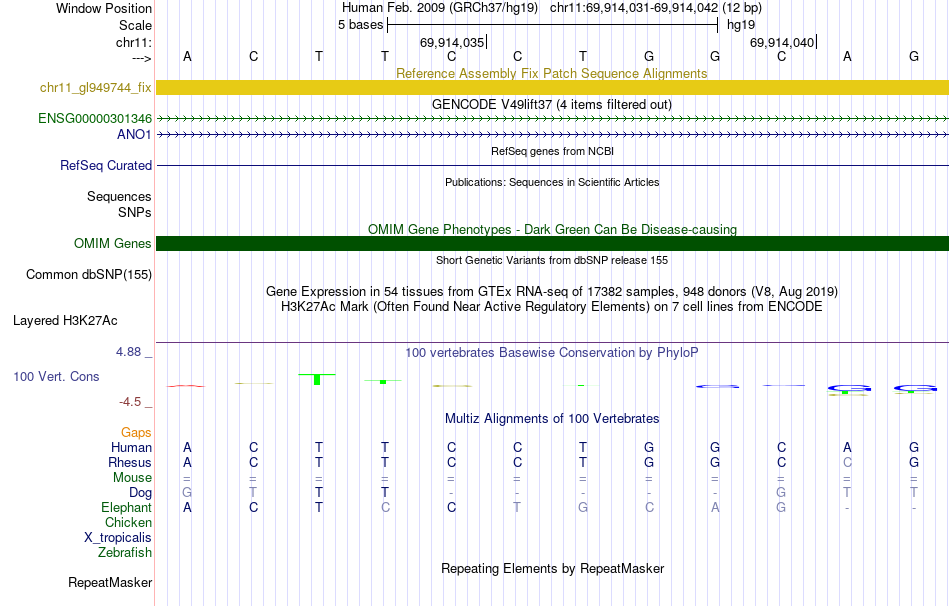Screen dimensions: 950x606
Task: Click the Reference Assembly Fix Patch Sequence Alignments title
Action: coord(552,74)
